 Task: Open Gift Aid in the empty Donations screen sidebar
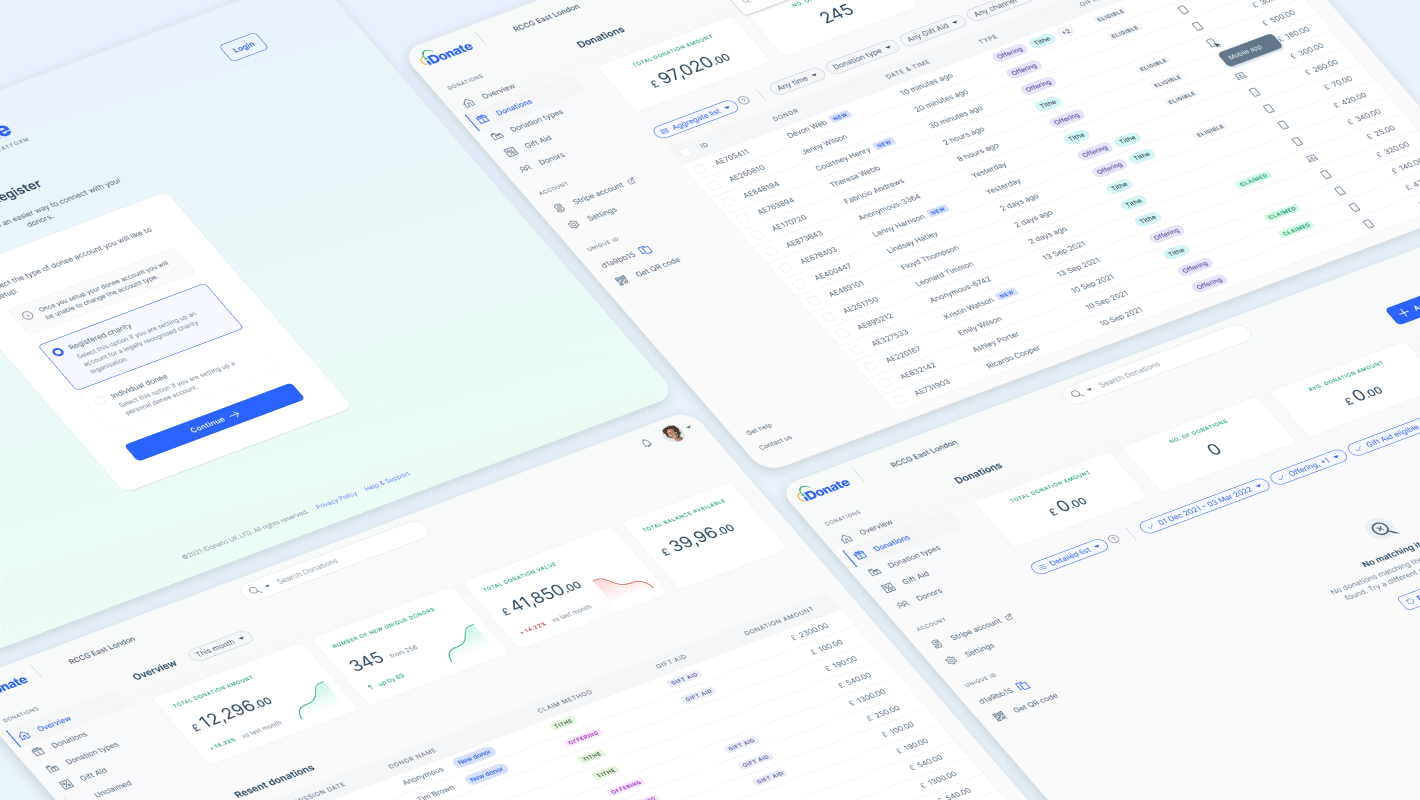915,577
